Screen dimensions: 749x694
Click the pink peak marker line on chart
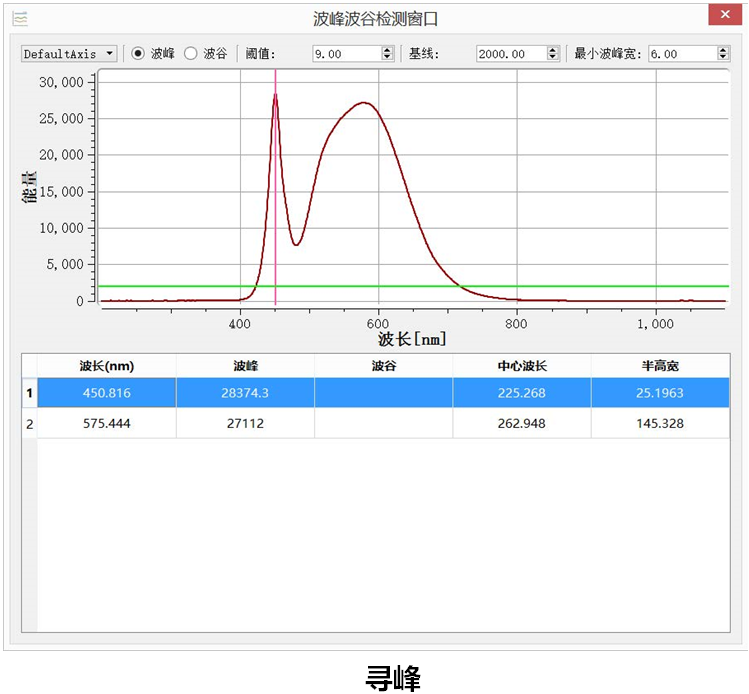pos(276,200)
